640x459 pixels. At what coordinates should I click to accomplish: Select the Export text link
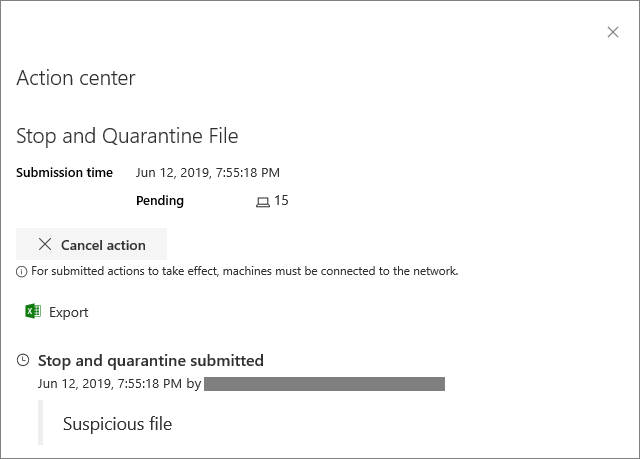click(69, 312)
